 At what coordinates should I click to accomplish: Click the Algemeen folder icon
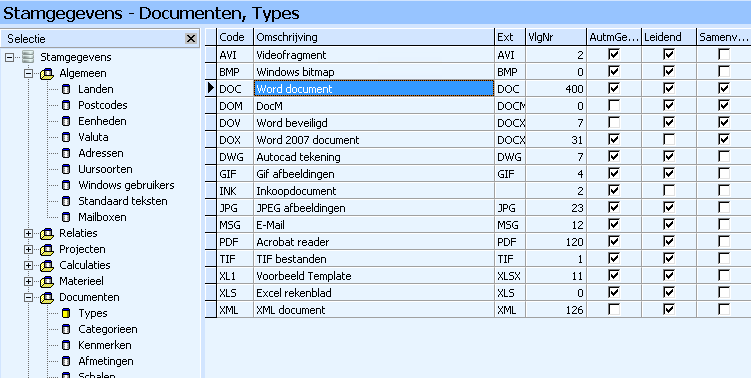click(x=47, y=74)
